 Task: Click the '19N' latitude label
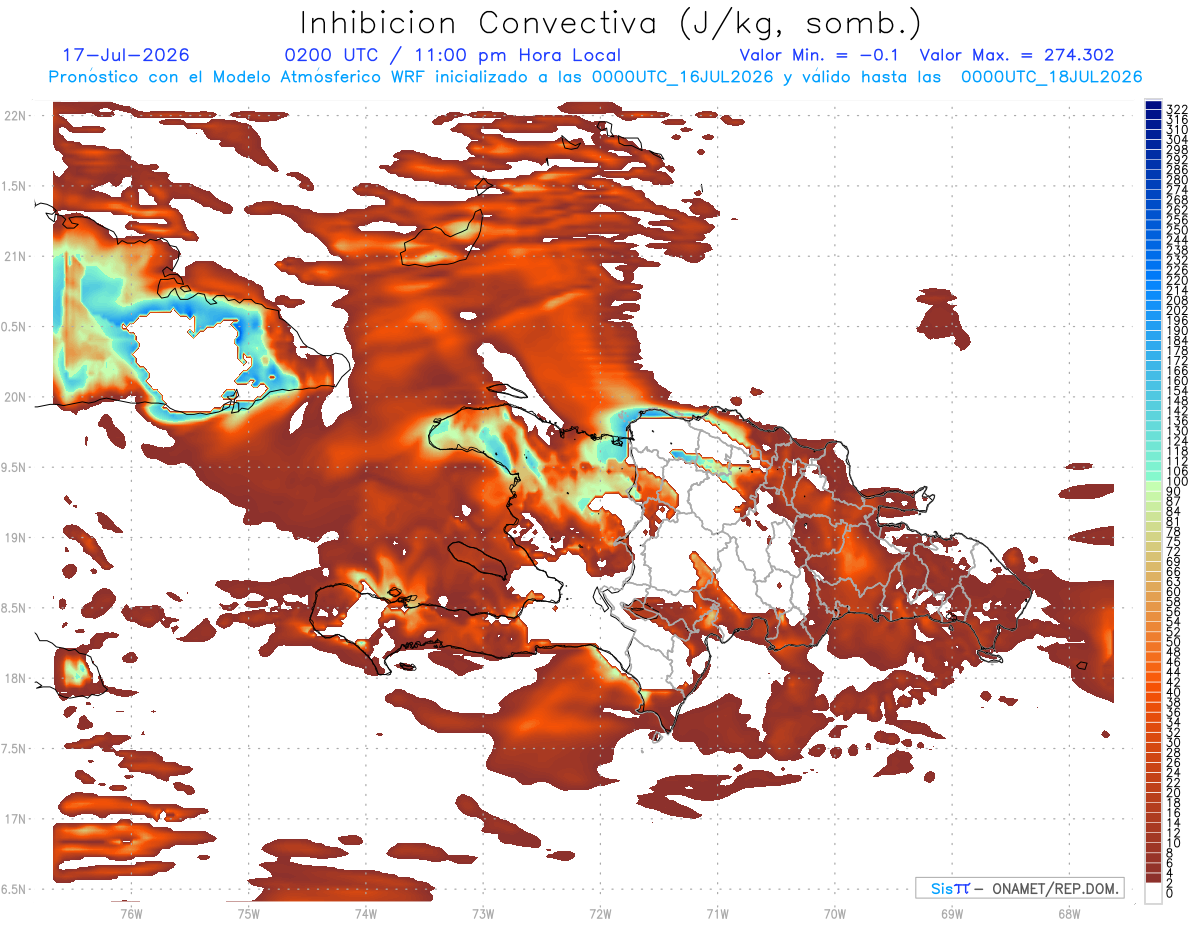[x=13, y=538]
